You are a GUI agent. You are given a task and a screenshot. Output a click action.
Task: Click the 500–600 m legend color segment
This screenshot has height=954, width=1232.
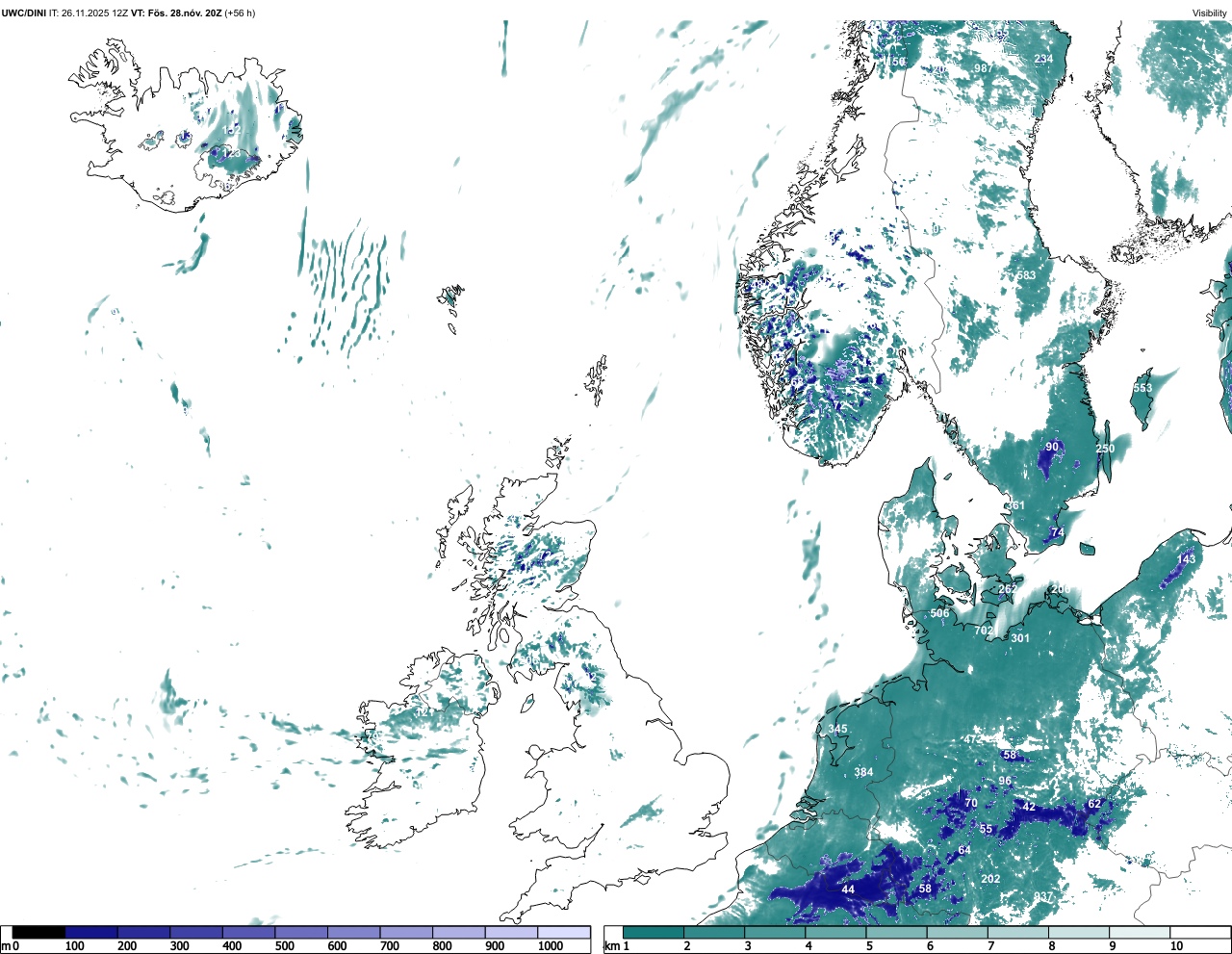(301, 932)
